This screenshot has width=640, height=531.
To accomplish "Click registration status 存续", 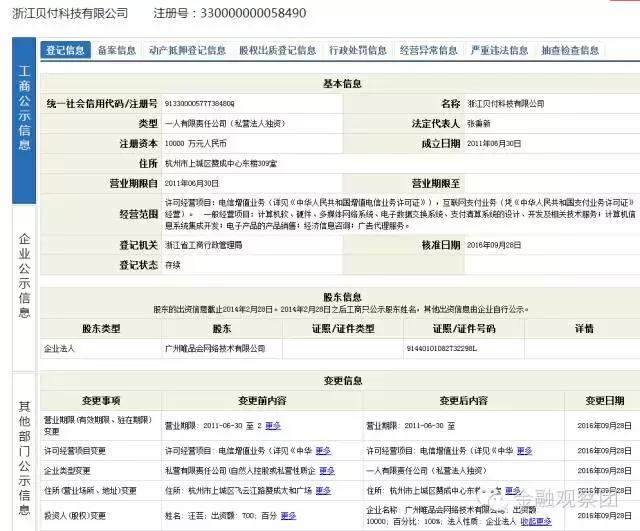I will coord(173,265).
